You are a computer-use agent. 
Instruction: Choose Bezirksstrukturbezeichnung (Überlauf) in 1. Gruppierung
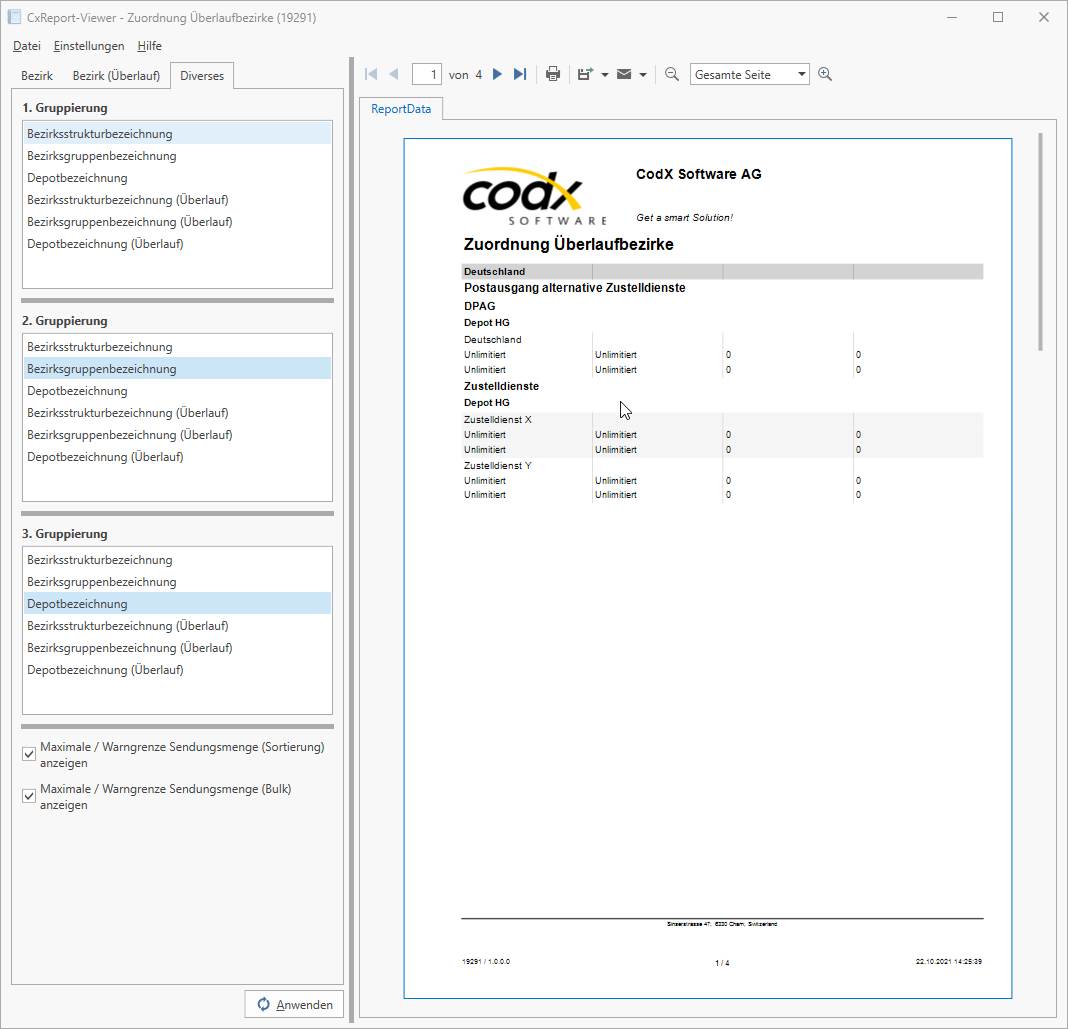point(177,200)
